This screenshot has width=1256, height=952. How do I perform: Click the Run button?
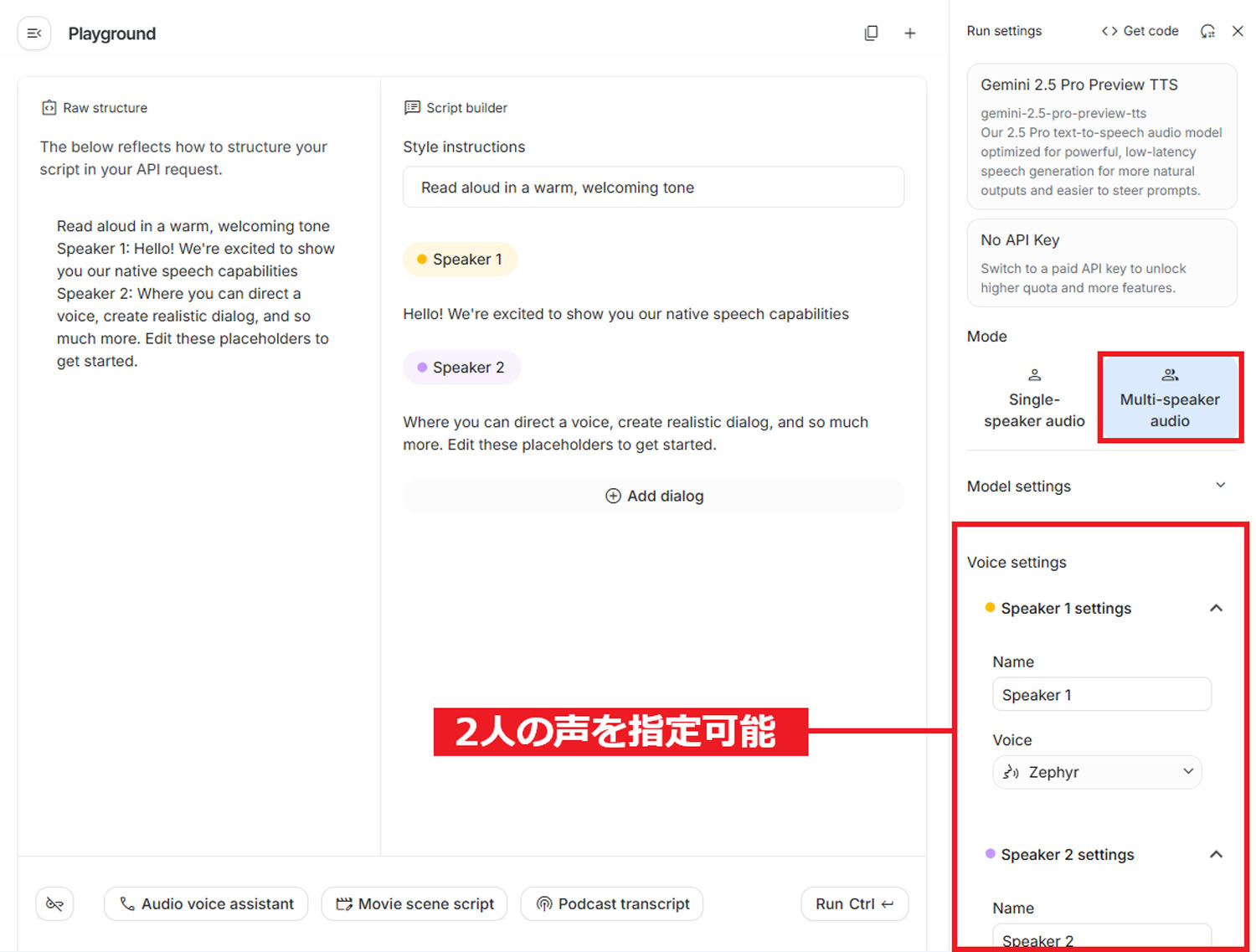(854, 903)
